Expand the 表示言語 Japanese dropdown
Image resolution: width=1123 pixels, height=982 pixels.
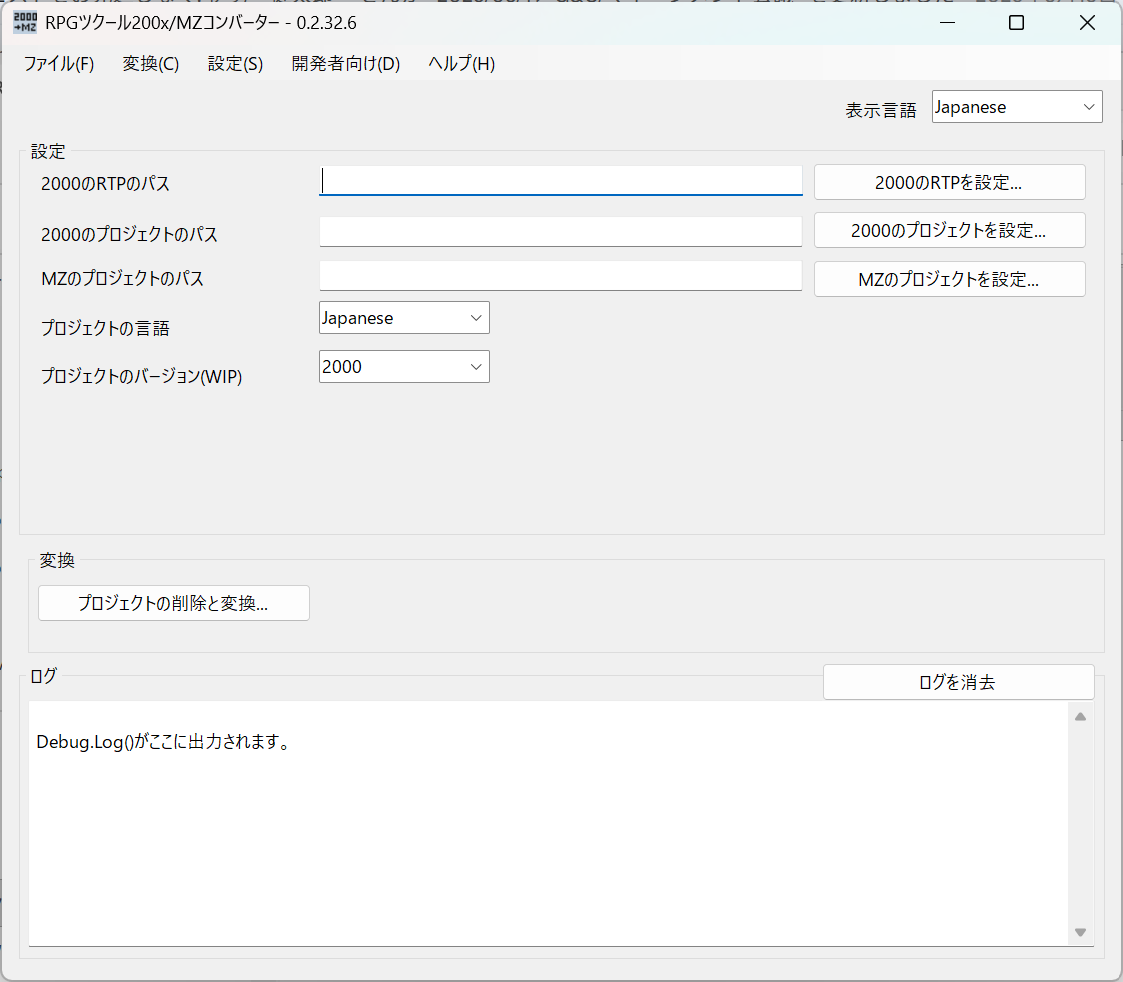(x=1016, y=107)
